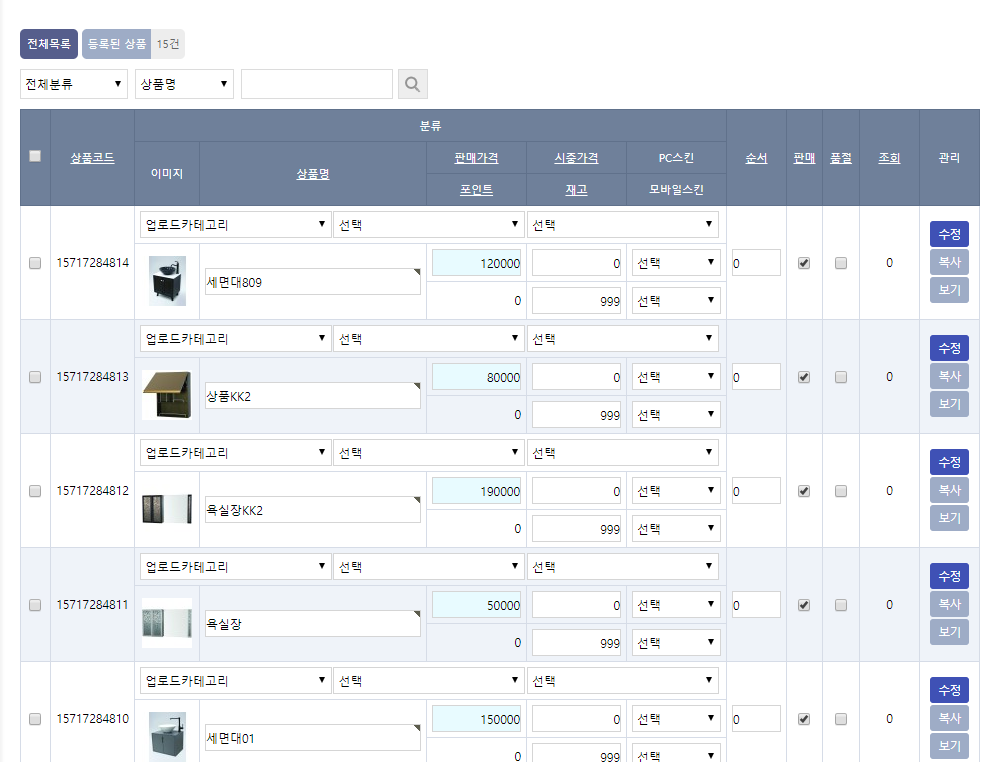Click the 수정 button for 세면대809
This screenshot has width=996, height=762.
click(x=948, y=233)
